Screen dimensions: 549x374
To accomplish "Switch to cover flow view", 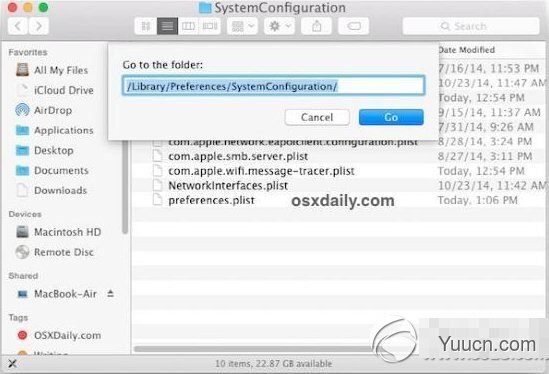I will (210, 26).
